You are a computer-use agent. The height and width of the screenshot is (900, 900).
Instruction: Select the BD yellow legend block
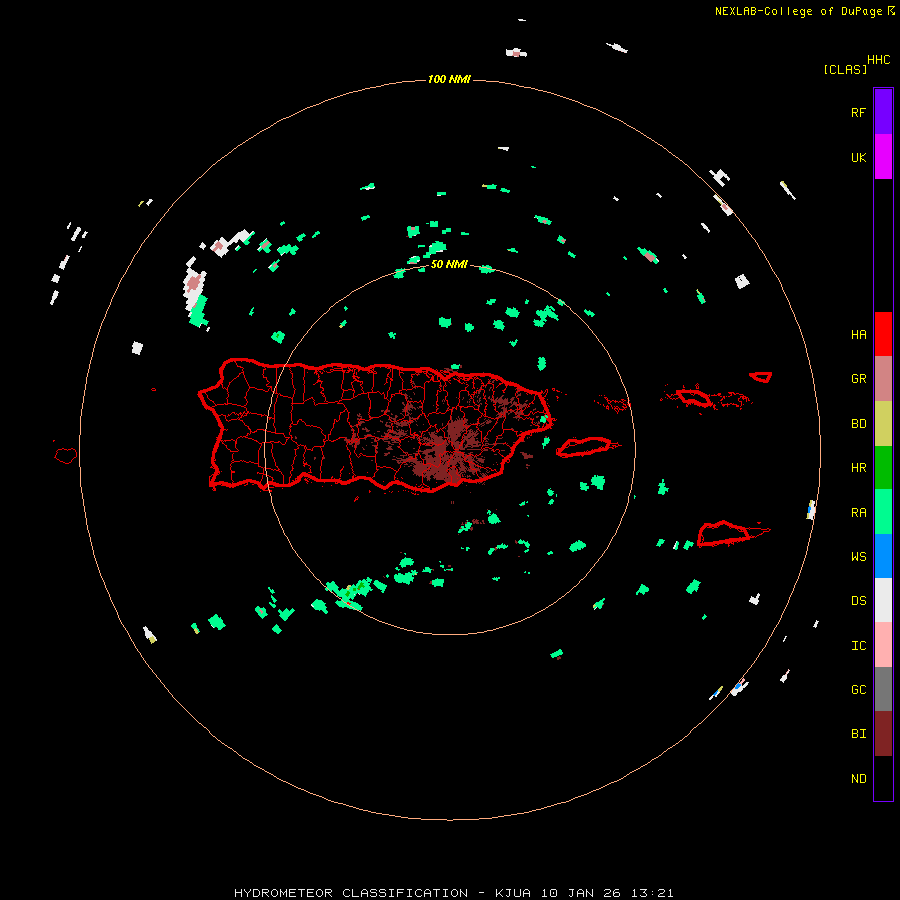click(x=883, y=424)
